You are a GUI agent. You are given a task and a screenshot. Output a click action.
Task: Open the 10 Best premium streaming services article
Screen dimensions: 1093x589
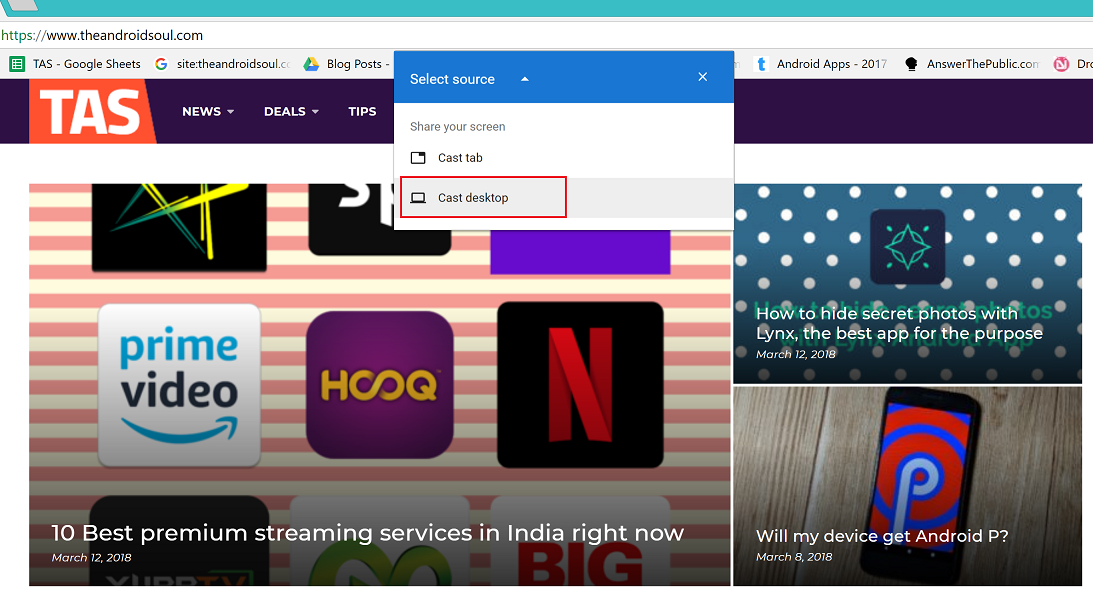(367, 533)
